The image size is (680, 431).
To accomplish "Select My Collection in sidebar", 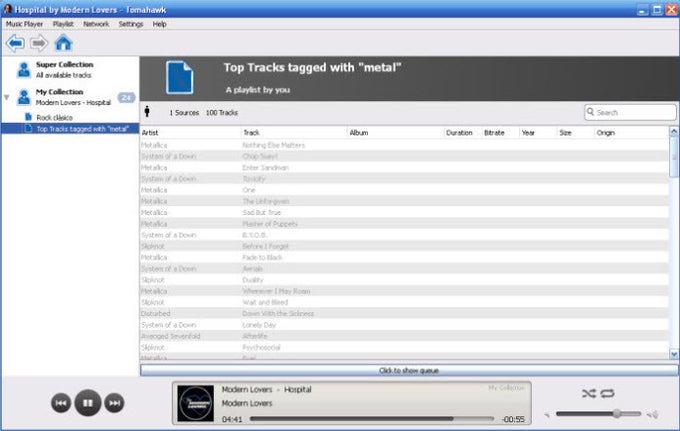I will [x=70, y=97].
